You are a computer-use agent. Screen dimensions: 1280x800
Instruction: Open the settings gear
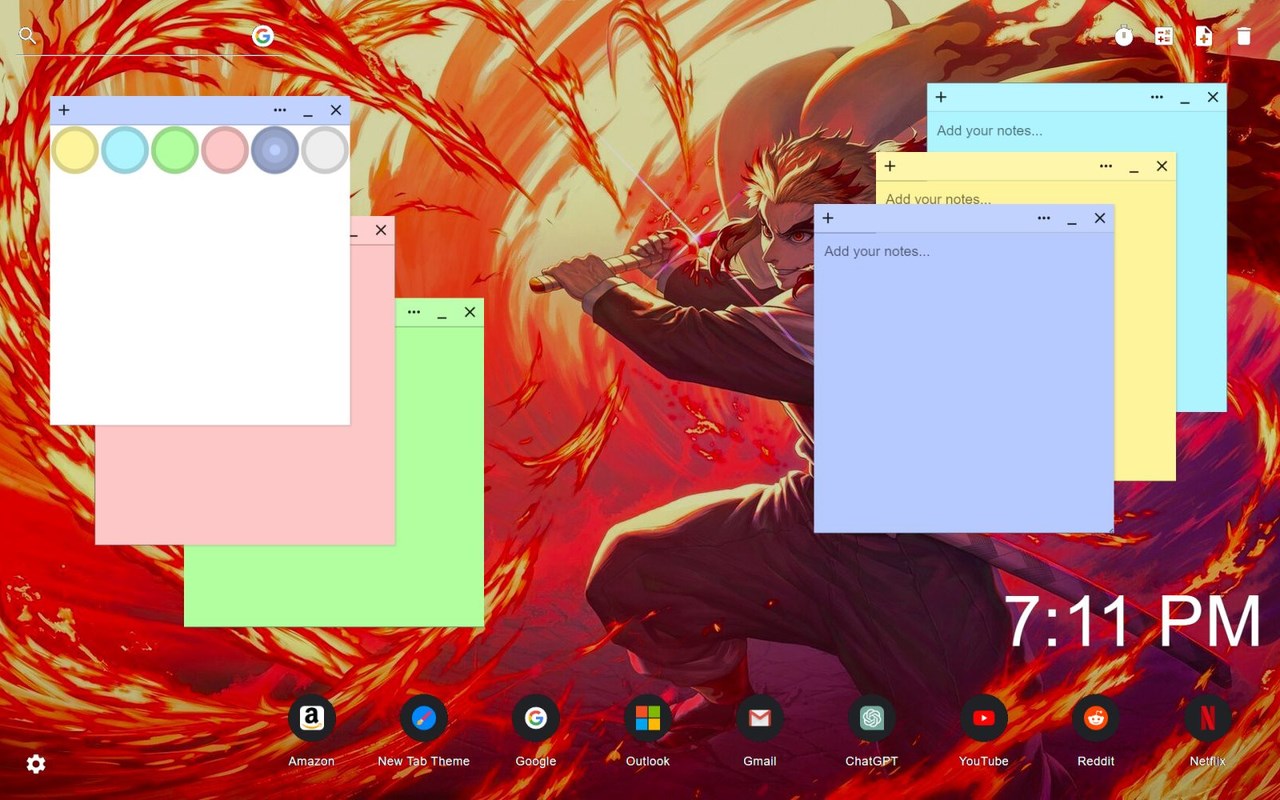[36, 764]
